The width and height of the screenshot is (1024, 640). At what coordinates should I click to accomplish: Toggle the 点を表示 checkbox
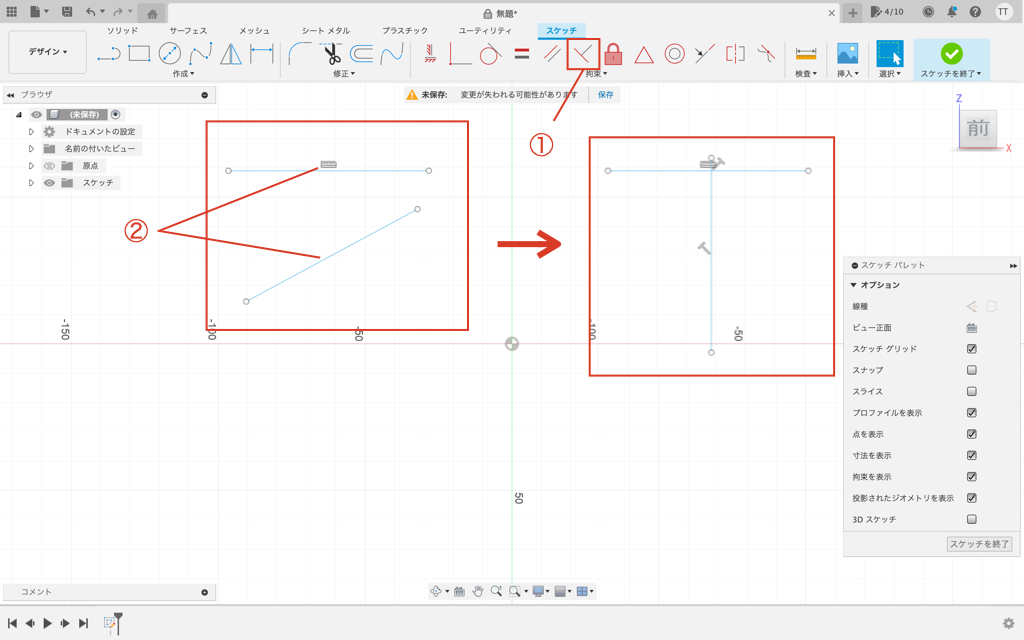pos(972,434)
